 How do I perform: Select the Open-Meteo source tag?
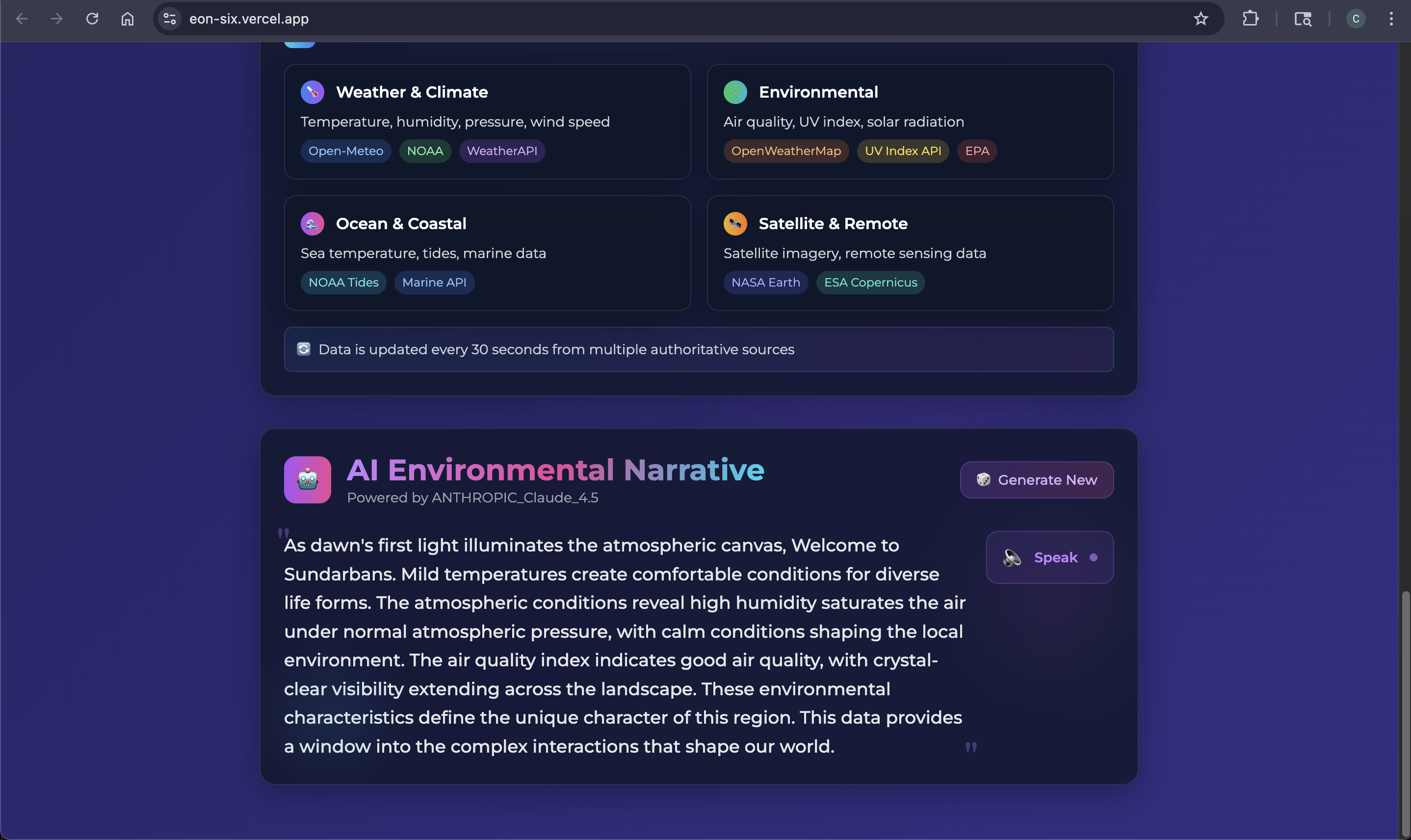345,151
